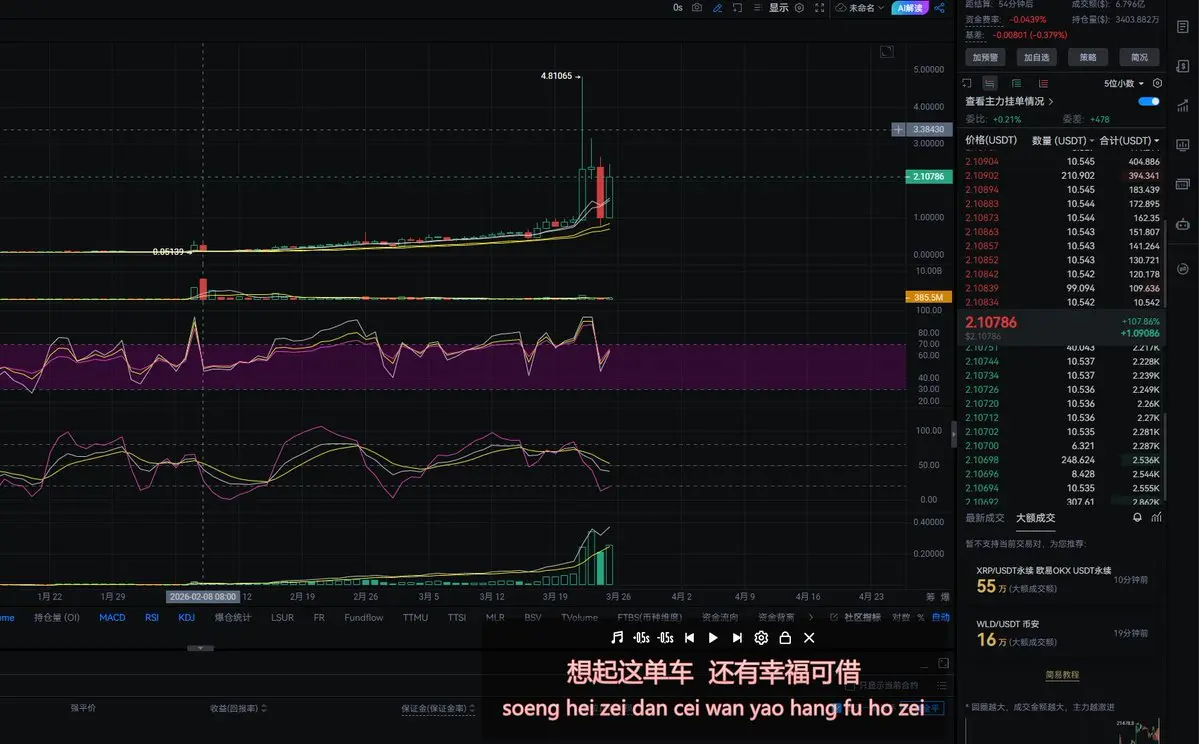Open the 未命名 cloud layout dropdown
Viewport: 1199px width, 744px height.
click(x=859, y=8)
